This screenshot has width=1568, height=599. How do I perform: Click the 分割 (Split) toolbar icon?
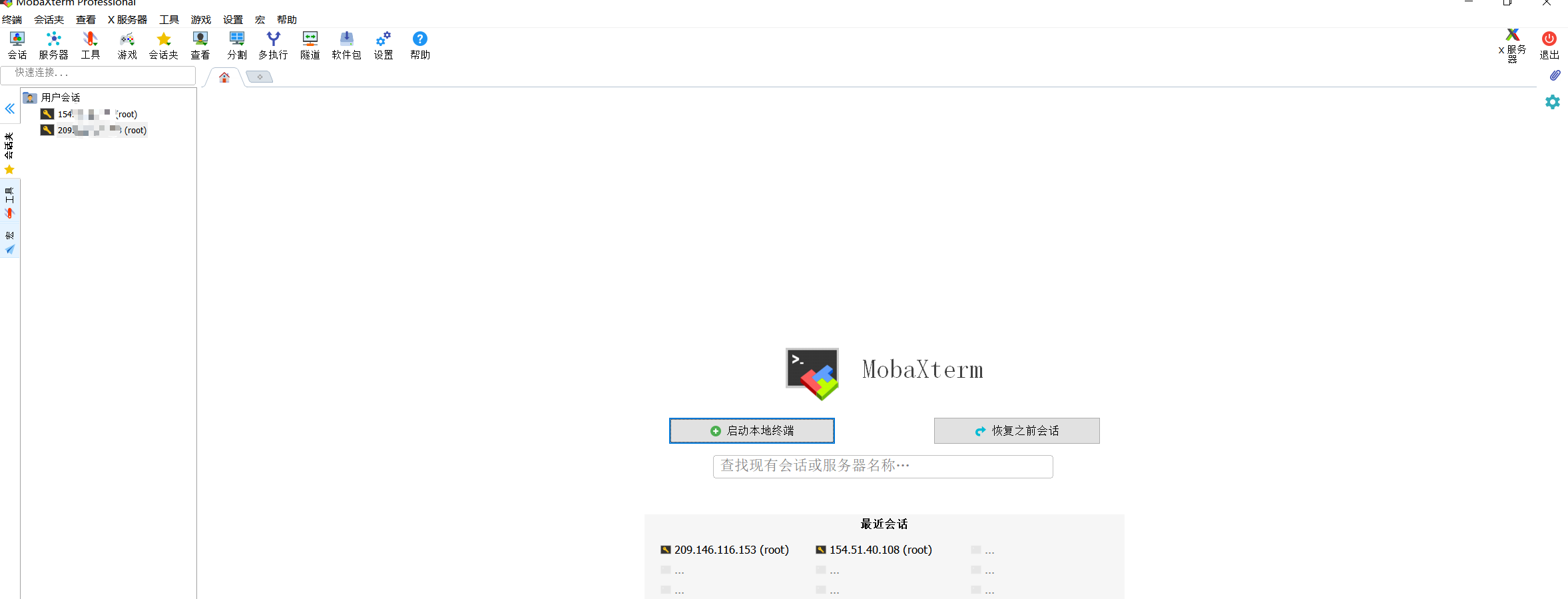click(236, 45)
